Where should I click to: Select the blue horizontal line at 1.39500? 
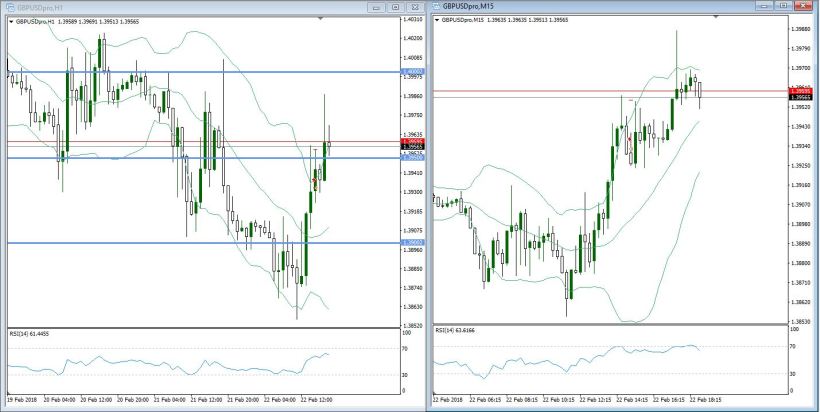[x=200, y=158]
